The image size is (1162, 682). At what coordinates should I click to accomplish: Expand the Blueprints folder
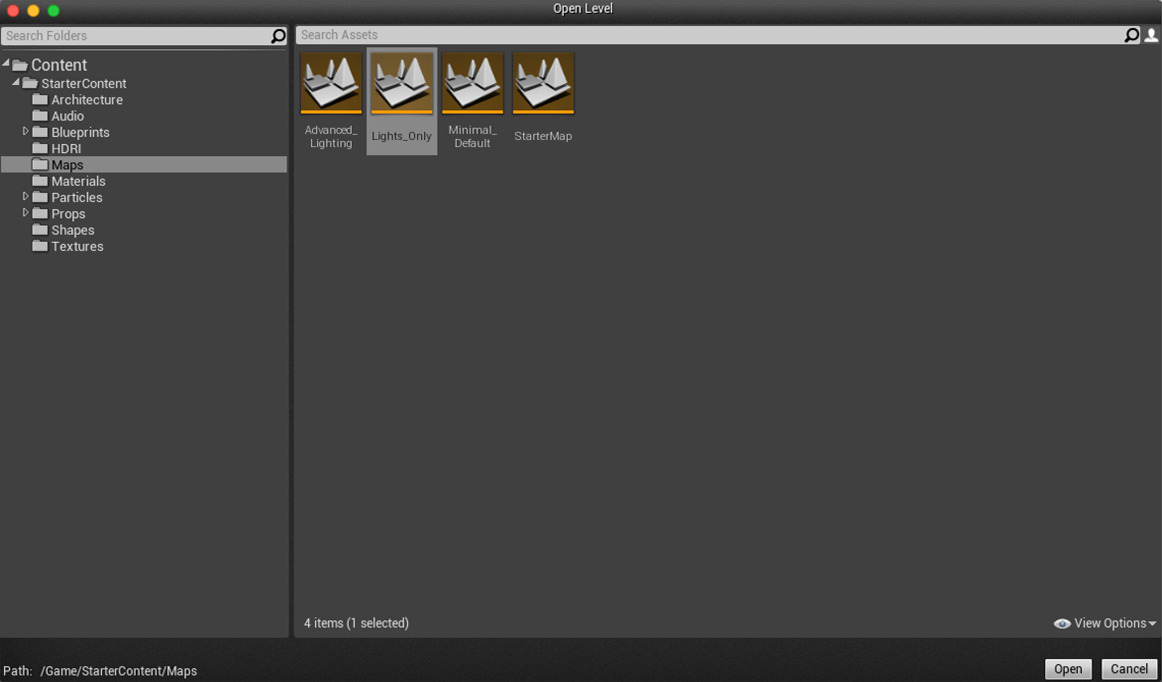pyautogui.click(x=26, y=131)
